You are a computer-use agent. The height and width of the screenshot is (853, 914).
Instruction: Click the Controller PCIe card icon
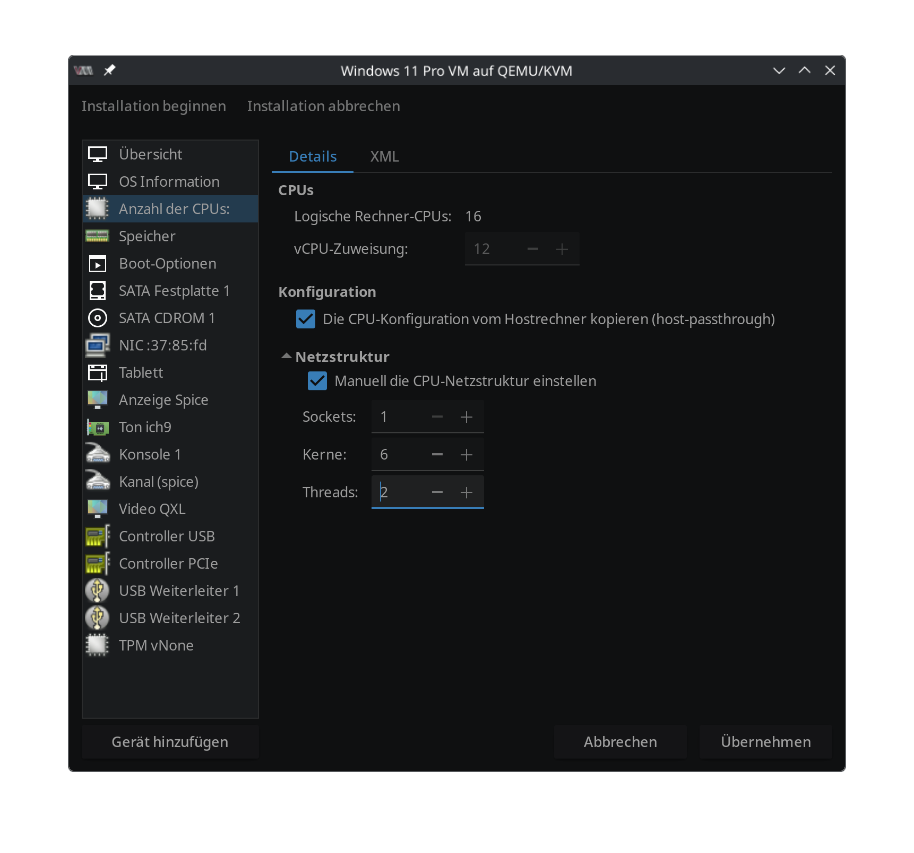(97, 564)
